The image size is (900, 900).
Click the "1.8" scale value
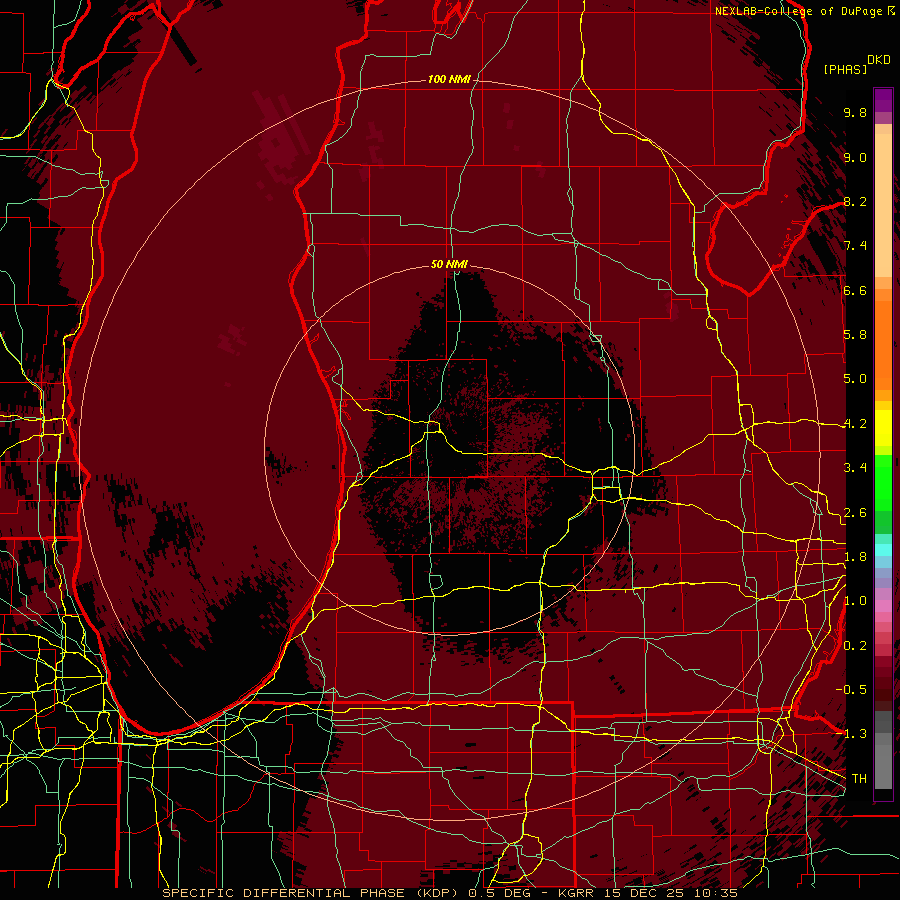point(855,557)
